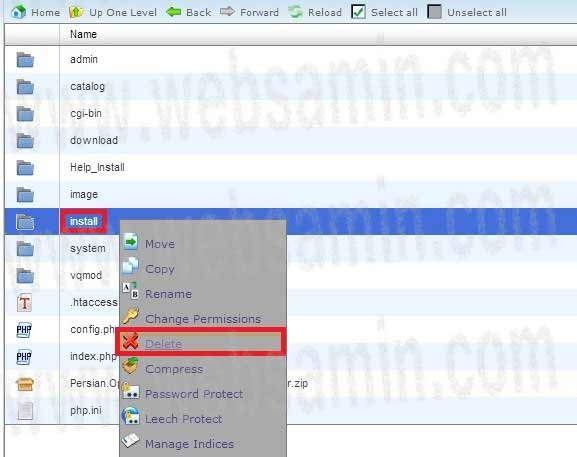The width and height of the screenshot is (577, 457).
Task: Choose Copy from the context menu
Action: [x=159, y=269]
